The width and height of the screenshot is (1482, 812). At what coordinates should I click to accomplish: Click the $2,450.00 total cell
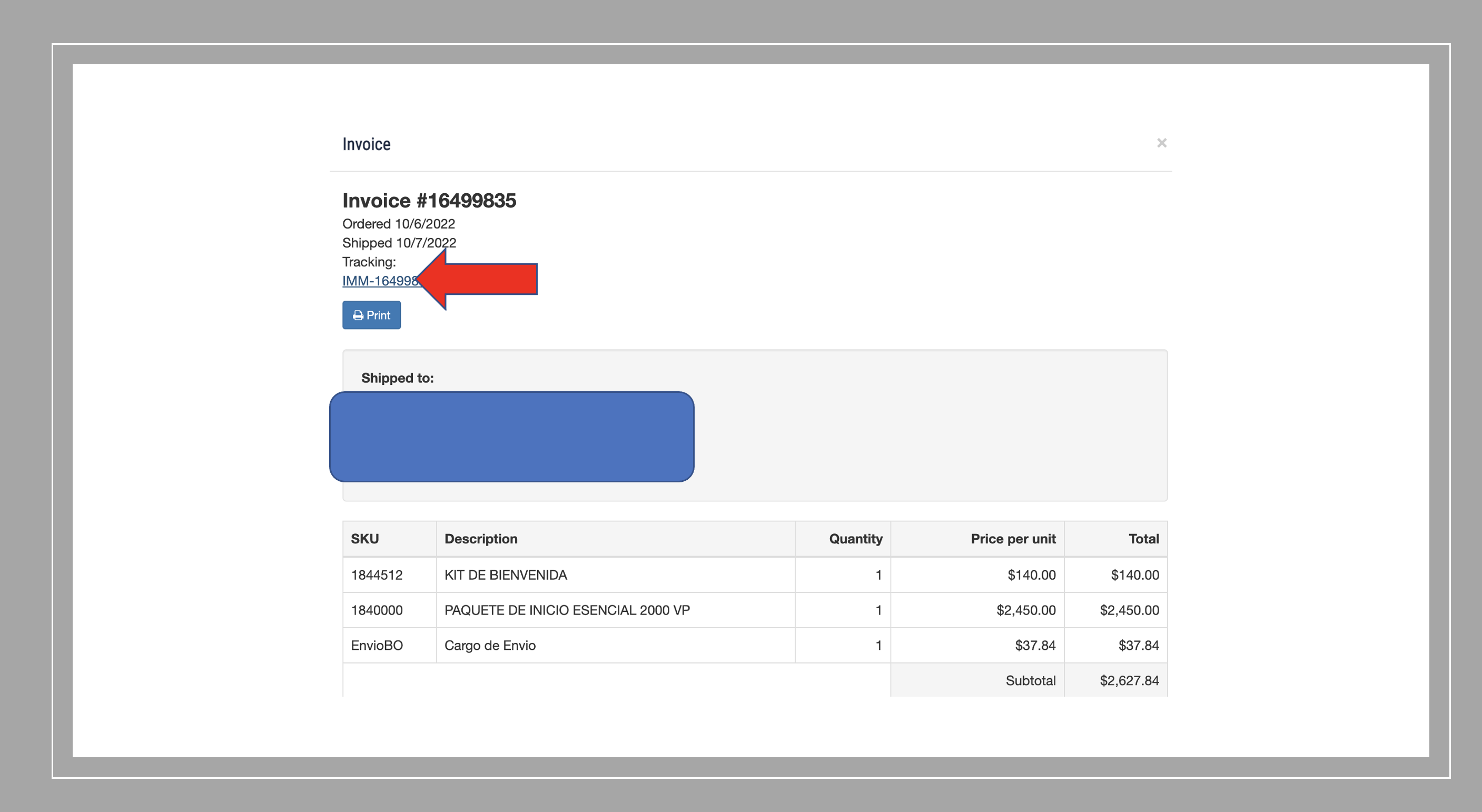pyautogui.click(x=1129, y=610)
